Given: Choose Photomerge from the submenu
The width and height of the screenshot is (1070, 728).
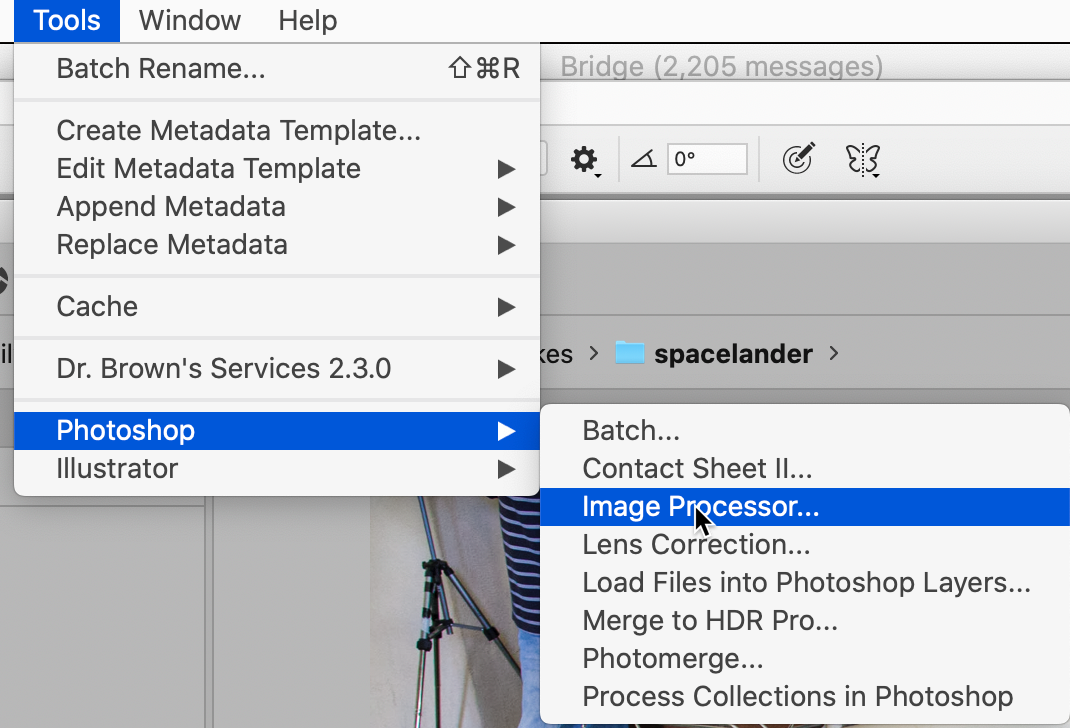Looking at the screenshot, I should click(672, 658).
